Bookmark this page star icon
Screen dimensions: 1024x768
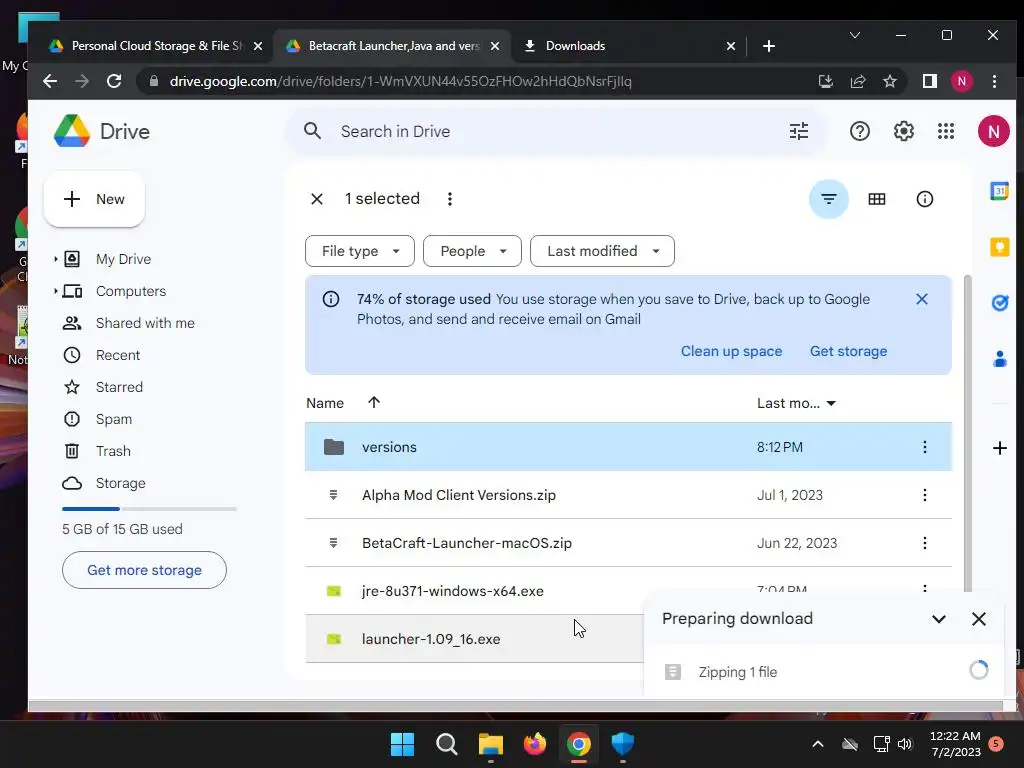(x=889, y=82)
